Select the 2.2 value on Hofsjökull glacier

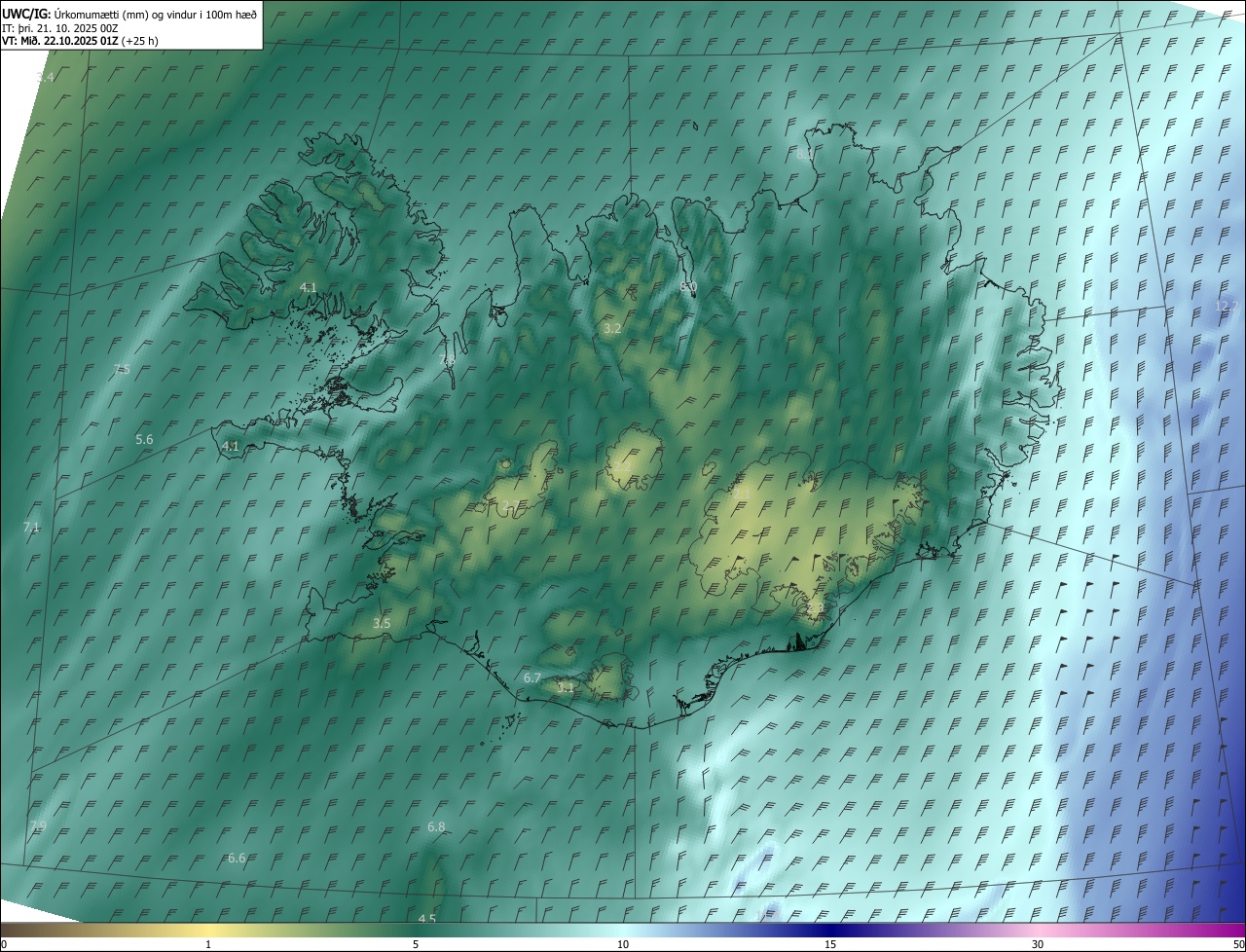coord(621,466)
